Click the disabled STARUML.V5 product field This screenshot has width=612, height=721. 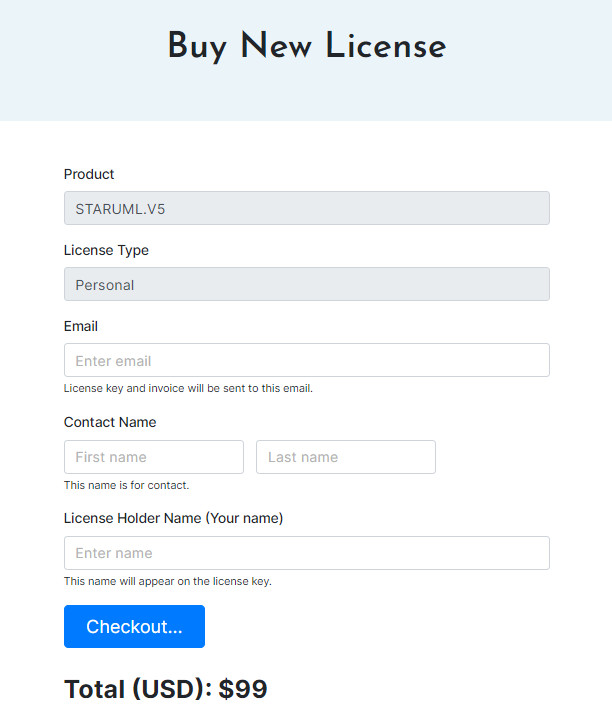coord(306,209)
